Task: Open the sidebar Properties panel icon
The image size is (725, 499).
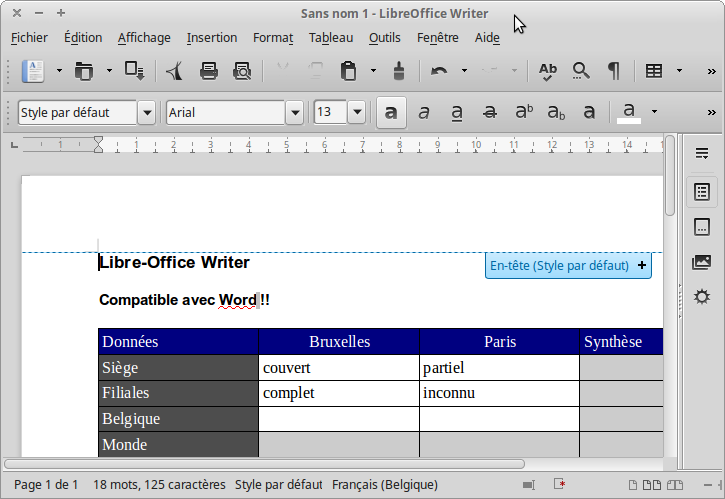Action: tap(701, 191)
